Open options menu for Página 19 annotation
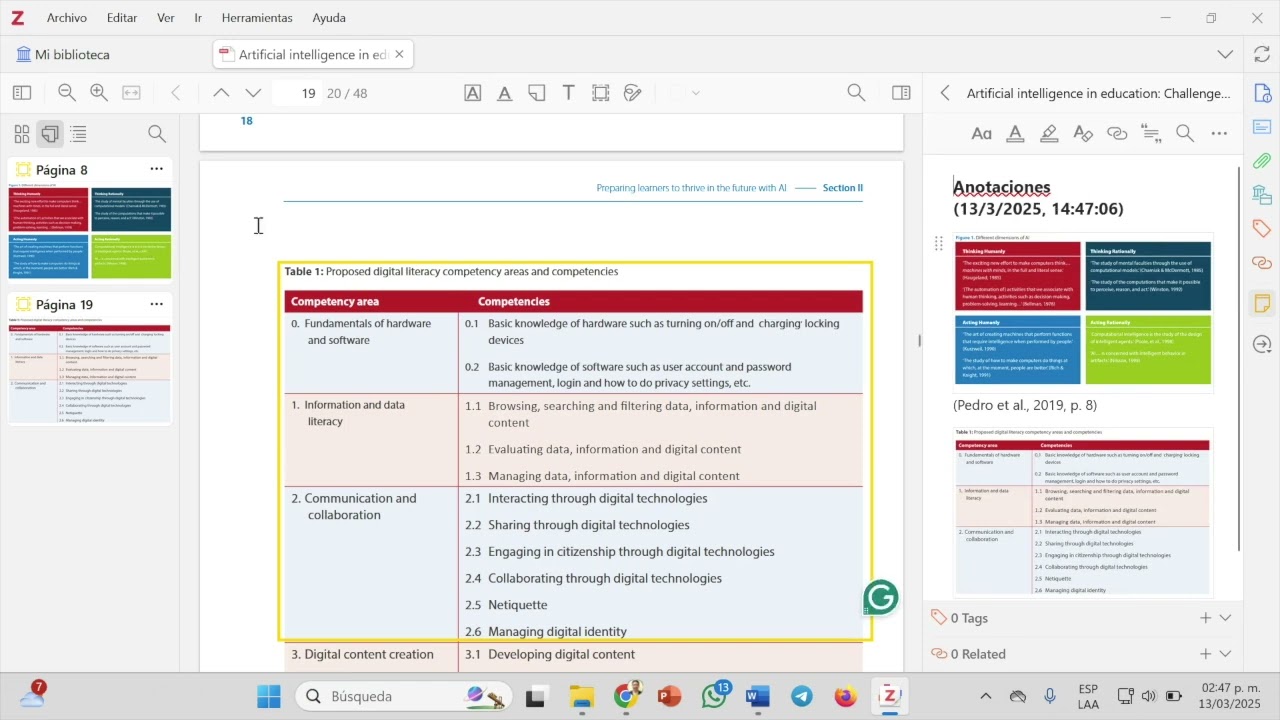Viewport: 1280px width, 720px height. 156,304
